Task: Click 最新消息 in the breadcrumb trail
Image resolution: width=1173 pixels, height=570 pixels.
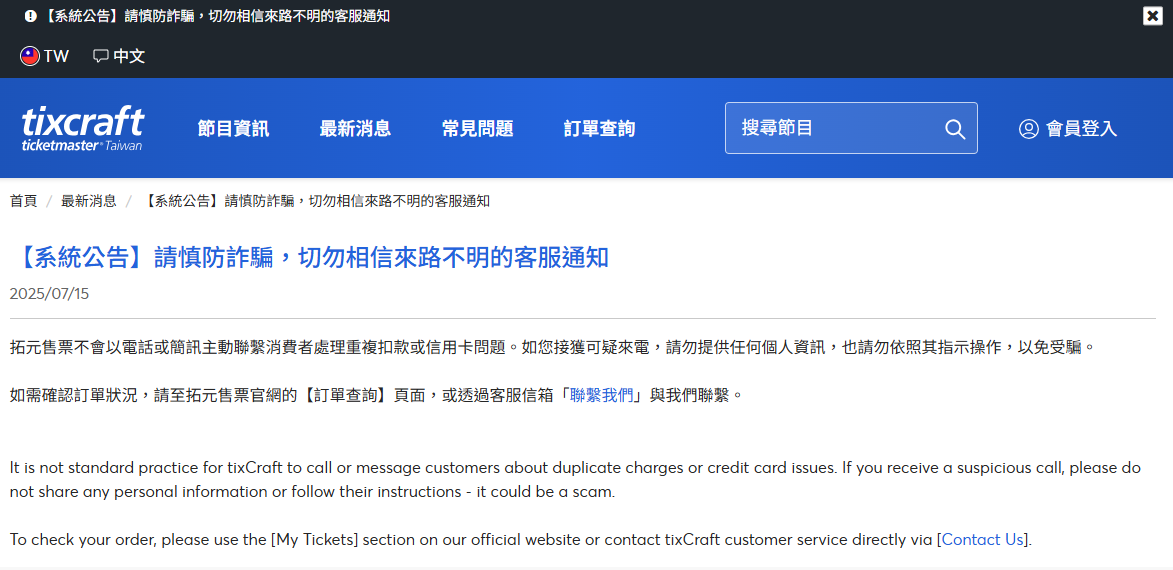Action: click(88, 201)
